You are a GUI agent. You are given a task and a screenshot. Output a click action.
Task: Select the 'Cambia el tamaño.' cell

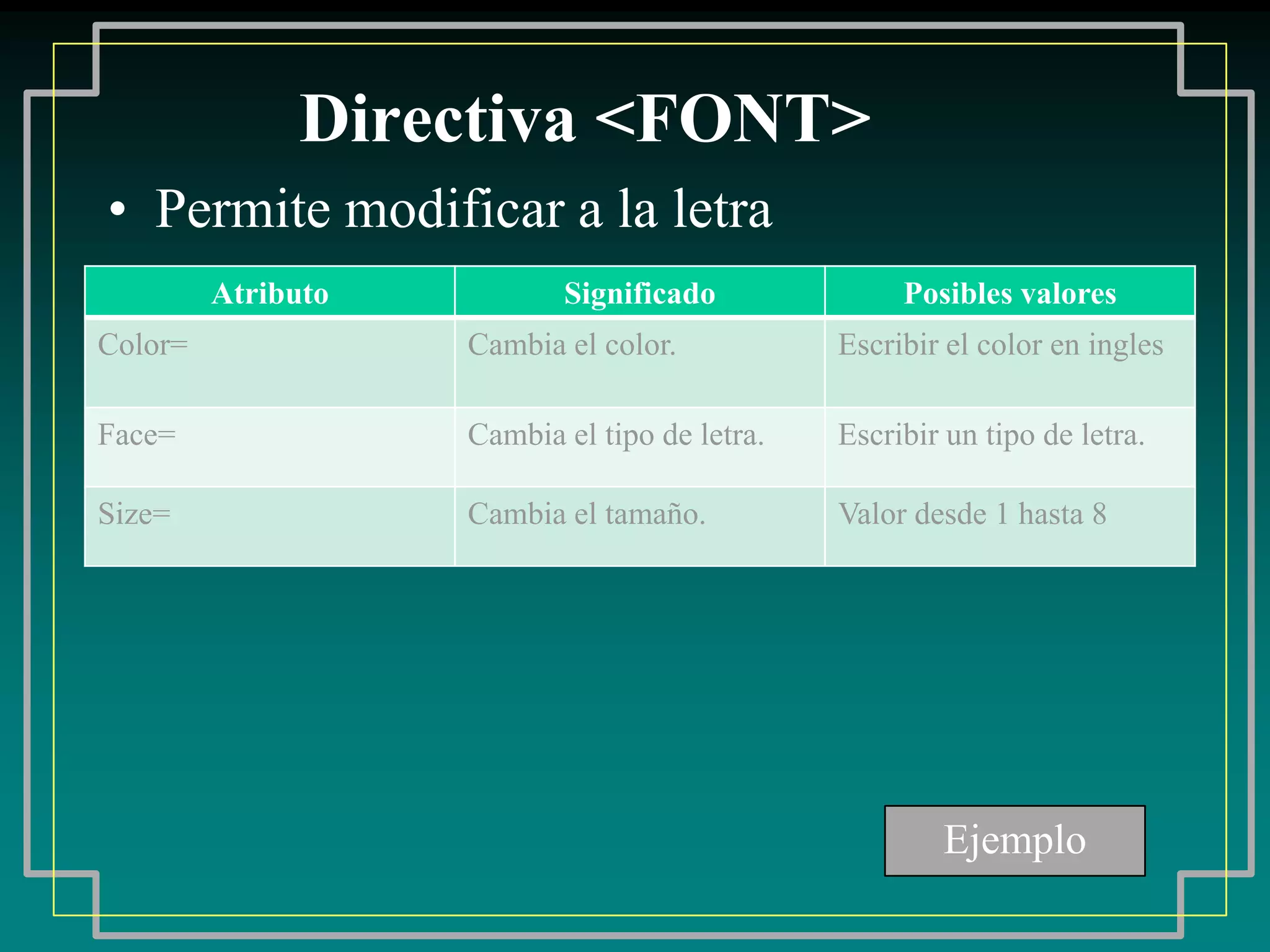click(x=639, y=526)
